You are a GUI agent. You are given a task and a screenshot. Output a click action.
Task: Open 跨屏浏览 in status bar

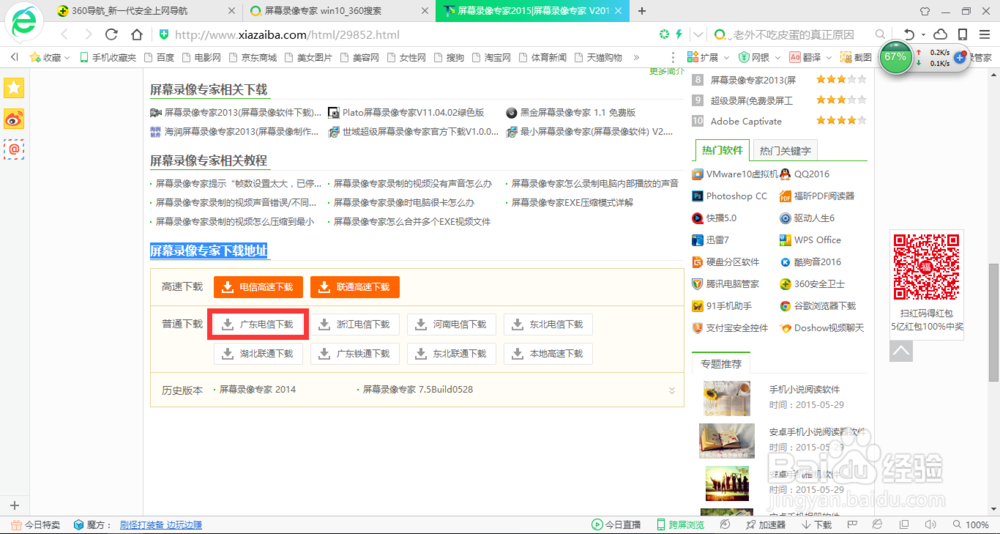click(680, 524)
